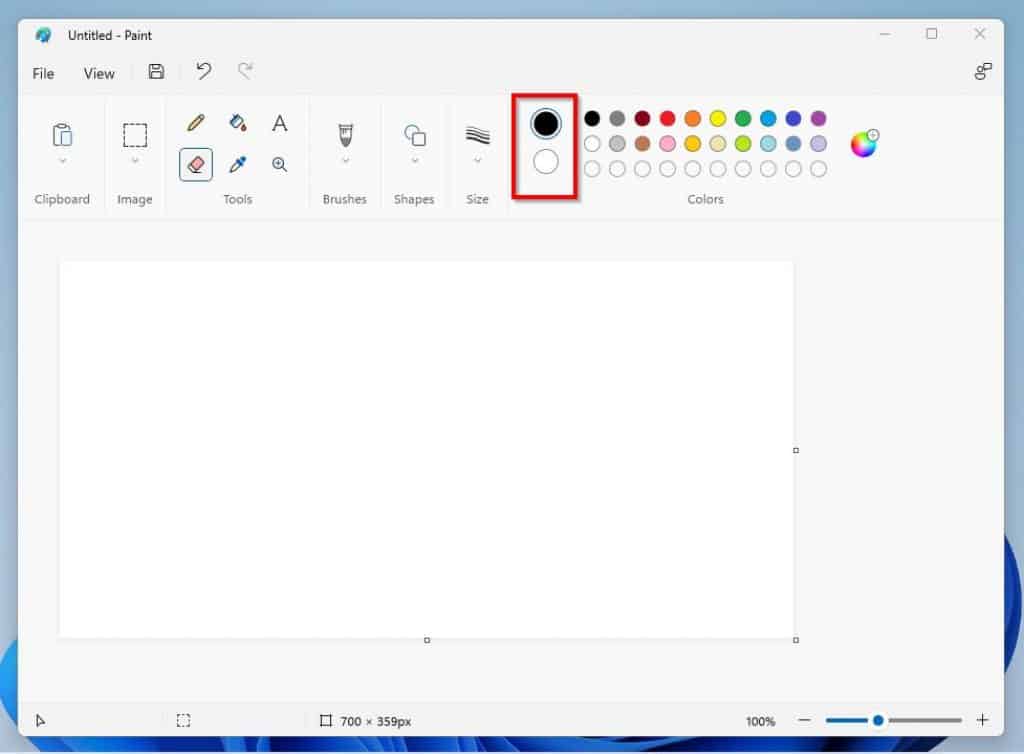
Task: Click the bottom-right canvas resize handle
Action: (795, 640)
